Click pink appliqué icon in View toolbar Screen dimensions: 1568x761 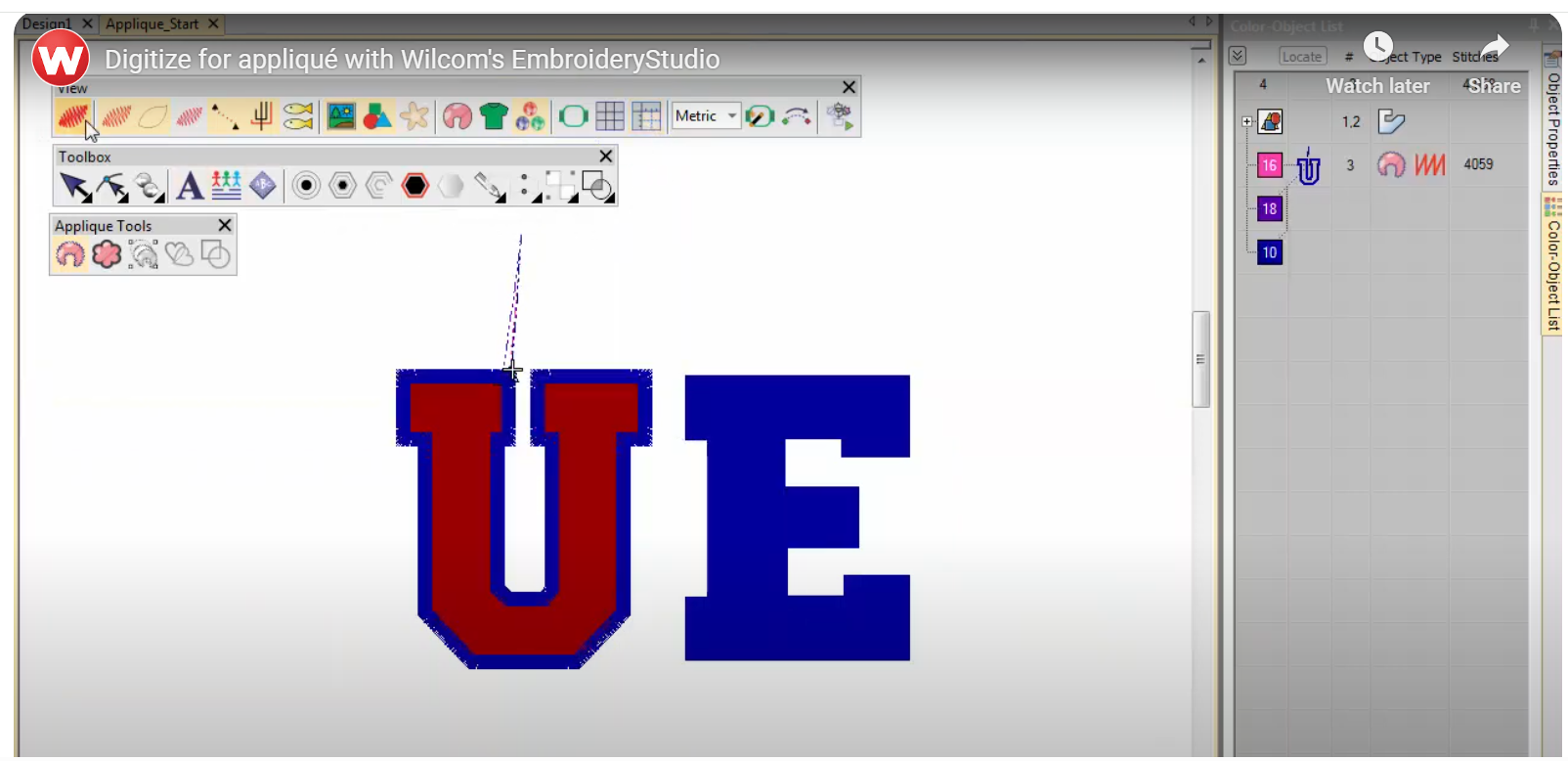(457, 116)
